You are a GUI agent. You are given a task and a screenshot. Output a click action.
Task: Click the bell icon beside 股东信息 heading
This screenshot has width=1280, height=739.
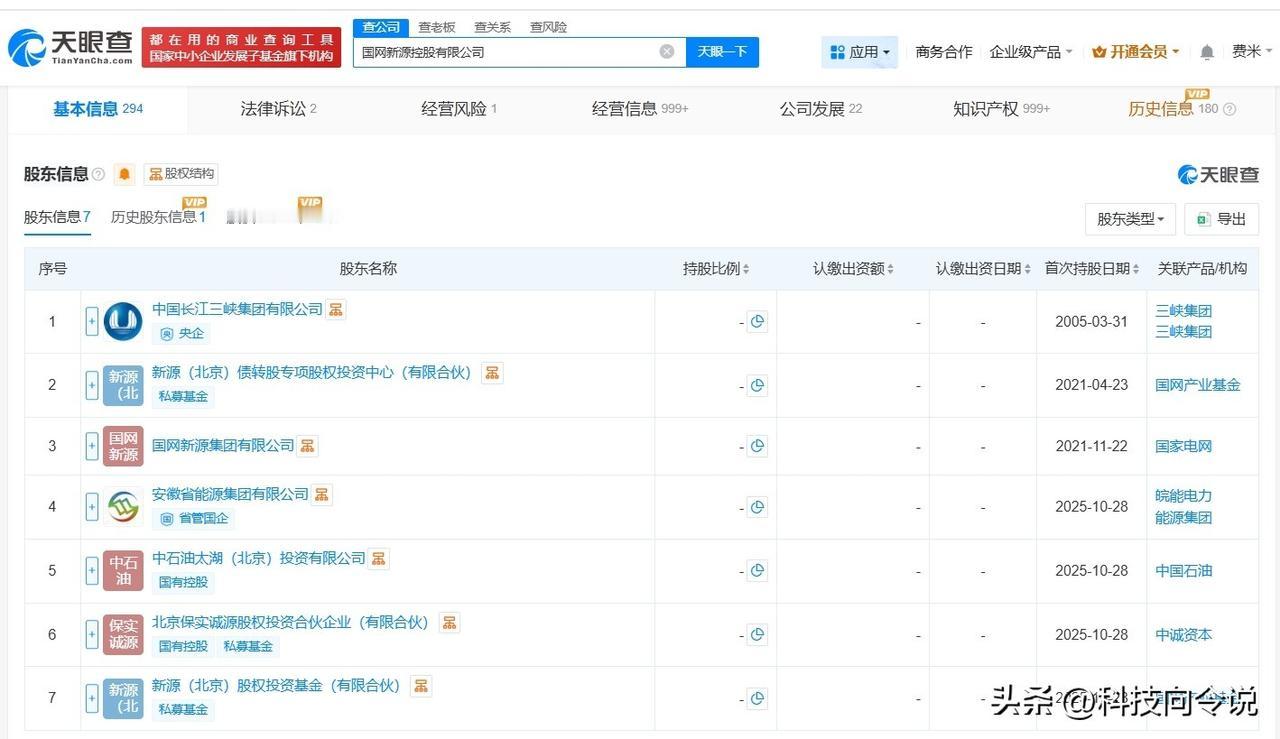coord(124,174)
